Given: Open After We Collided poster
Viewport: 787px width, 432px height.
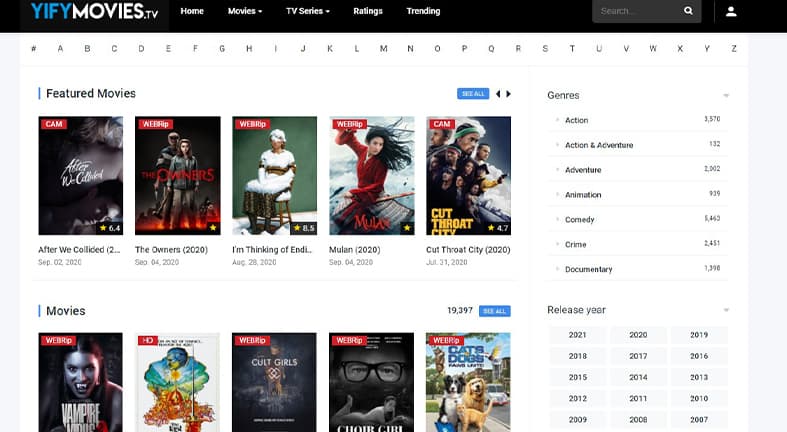Looking at the screenshot, I should click(80, 176).
